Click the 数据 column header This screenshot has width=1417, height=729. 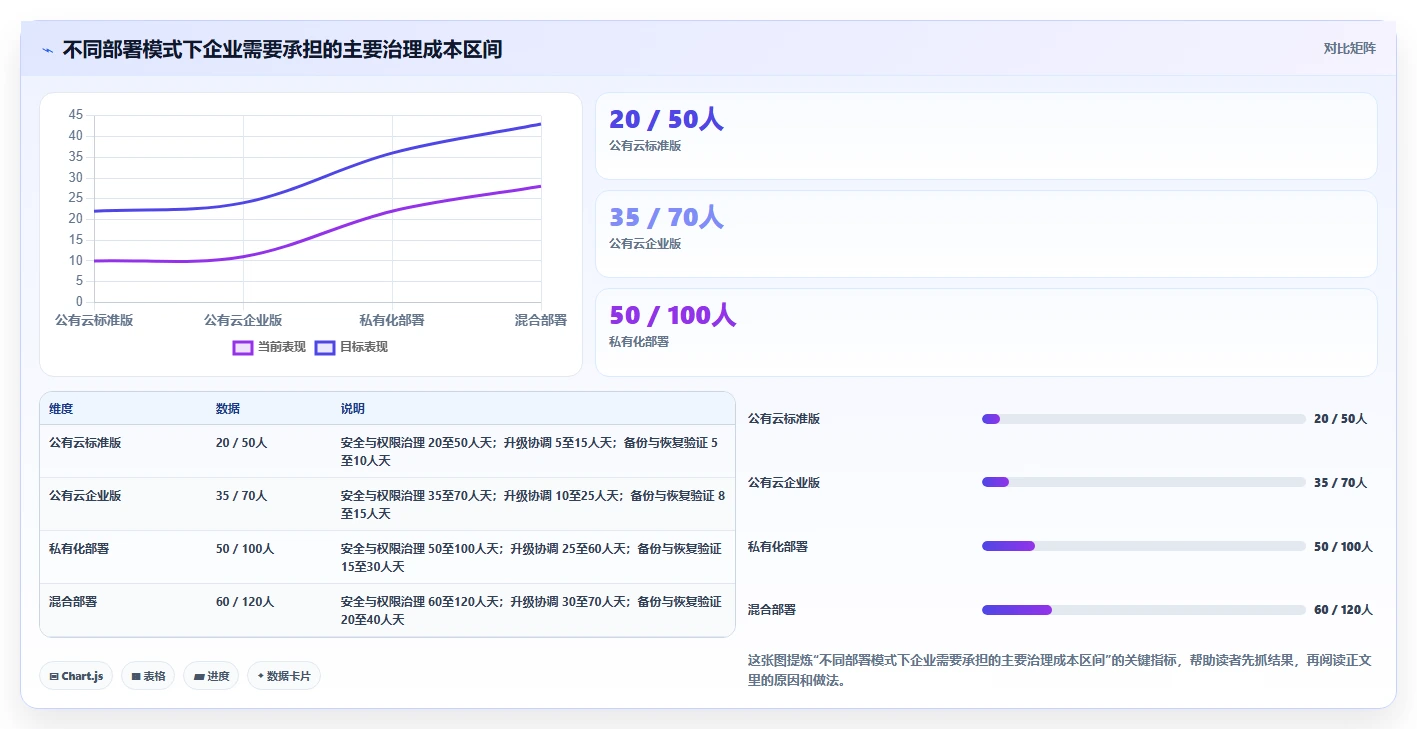point(228,409)
